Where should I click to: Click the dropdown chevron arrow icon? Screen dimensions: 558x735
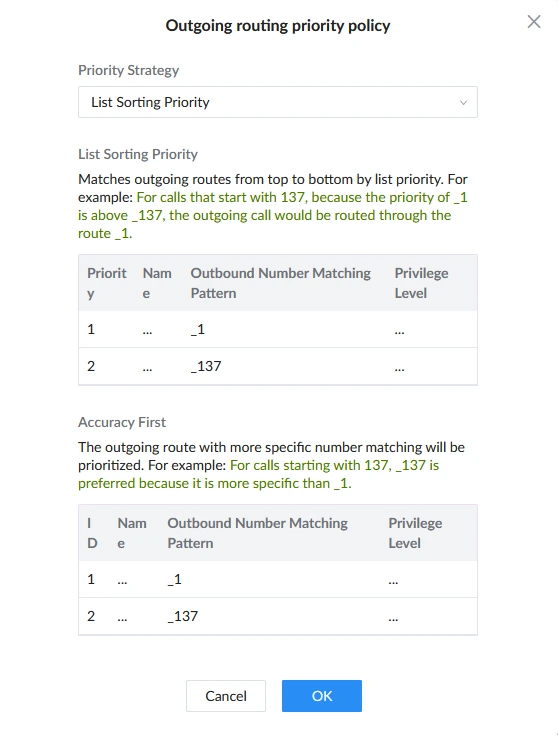click(x=463, y=103)
